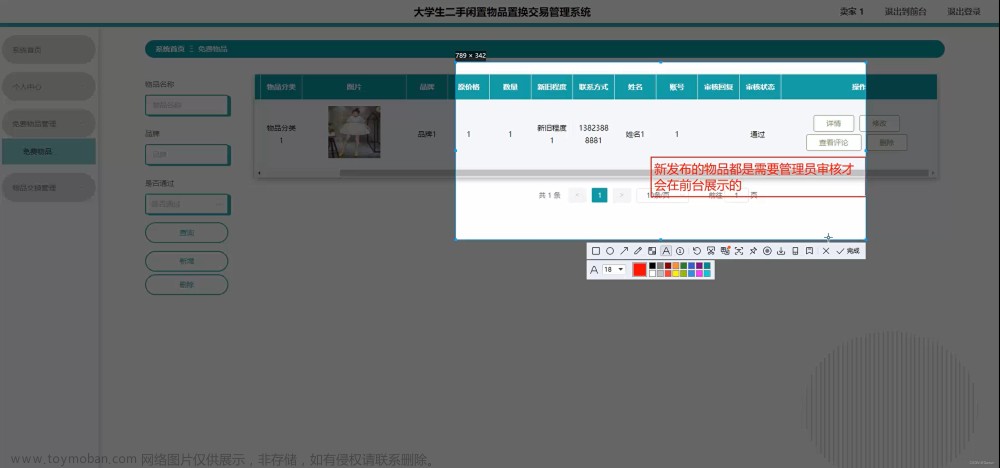1000x468 pixels.
Task: Pick the small red swatch beside yellow
Action: click(x=668, y=274)
